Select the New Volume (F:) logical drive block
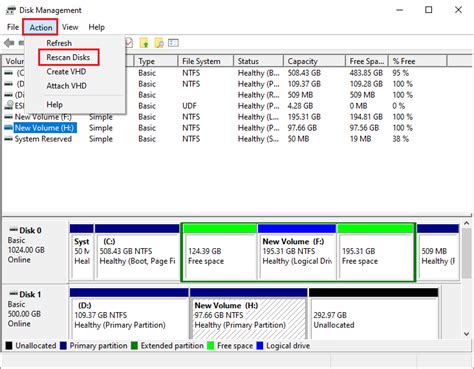The height and width of the screenshot is (369, 474). point(297,252)
